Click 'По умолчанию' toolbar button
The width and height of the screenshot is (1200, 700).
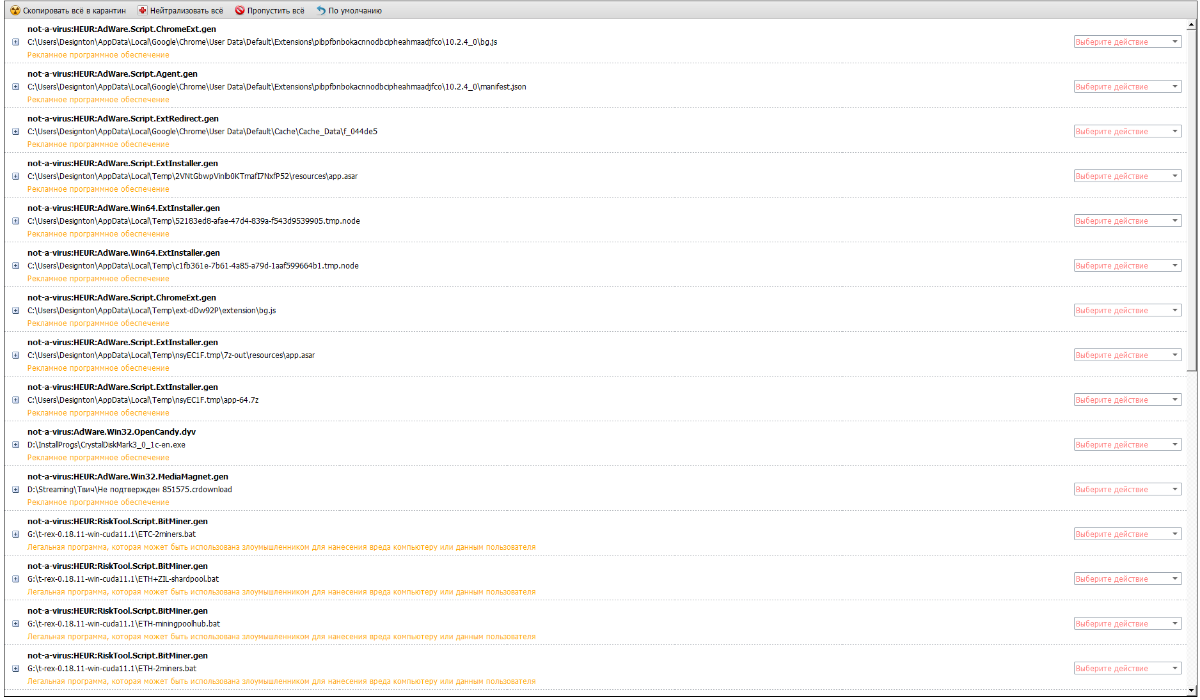click(x=349, y=10)
